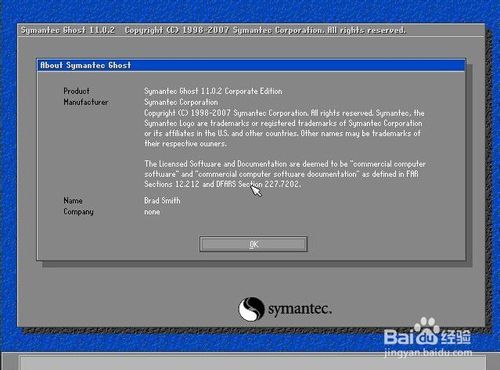Click the jingyan.baidu.com link text
This screenshot has height=370, width=500.
[428, 352]
